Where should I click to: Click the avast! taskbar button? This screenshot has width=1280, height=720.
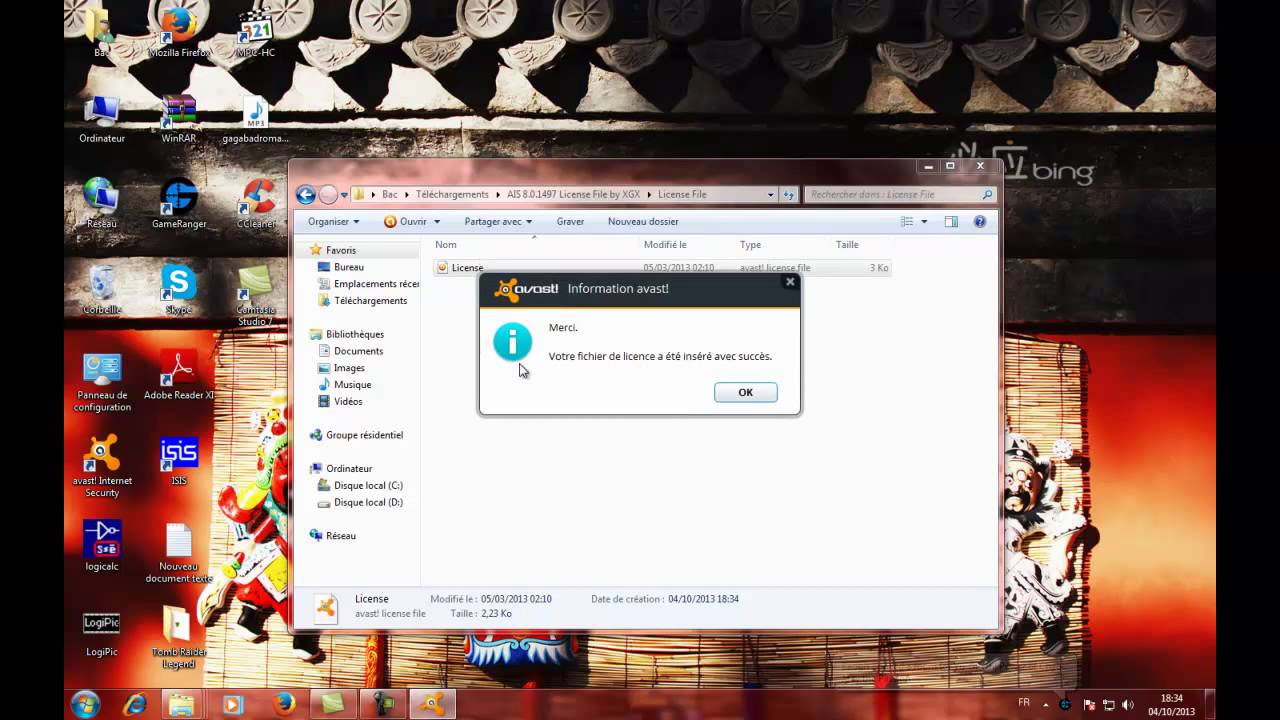coord(431,704)
